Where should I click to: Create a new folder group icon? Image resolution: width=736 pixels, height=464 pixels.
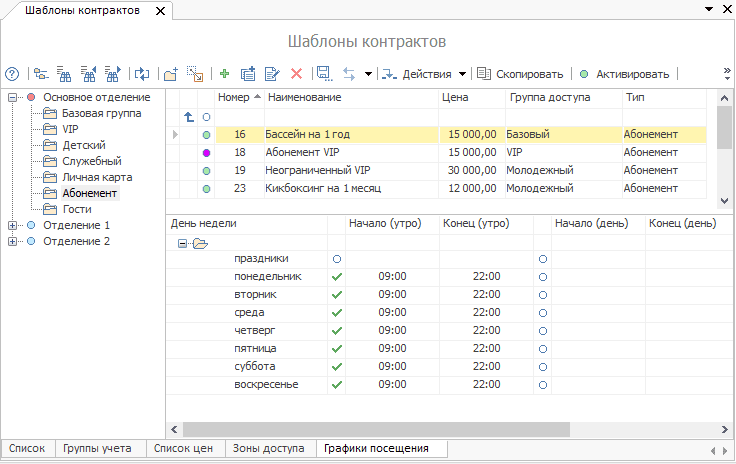click(x=171, y=74)
